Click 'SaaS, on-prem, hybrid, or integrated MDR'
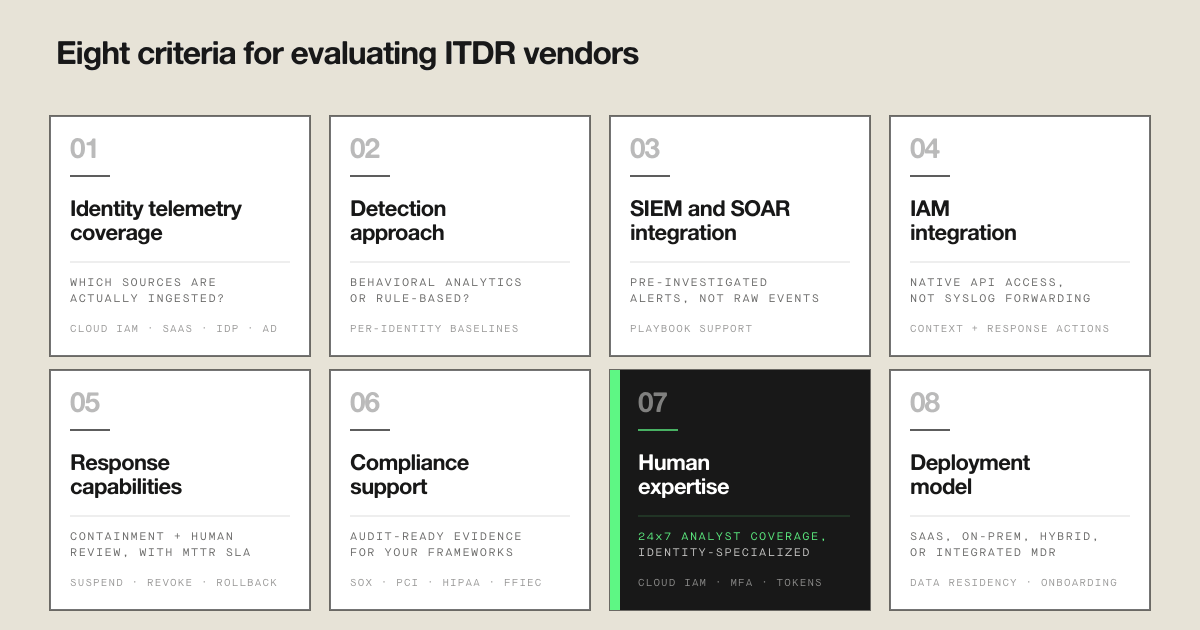 click(x=1005, y=544)
